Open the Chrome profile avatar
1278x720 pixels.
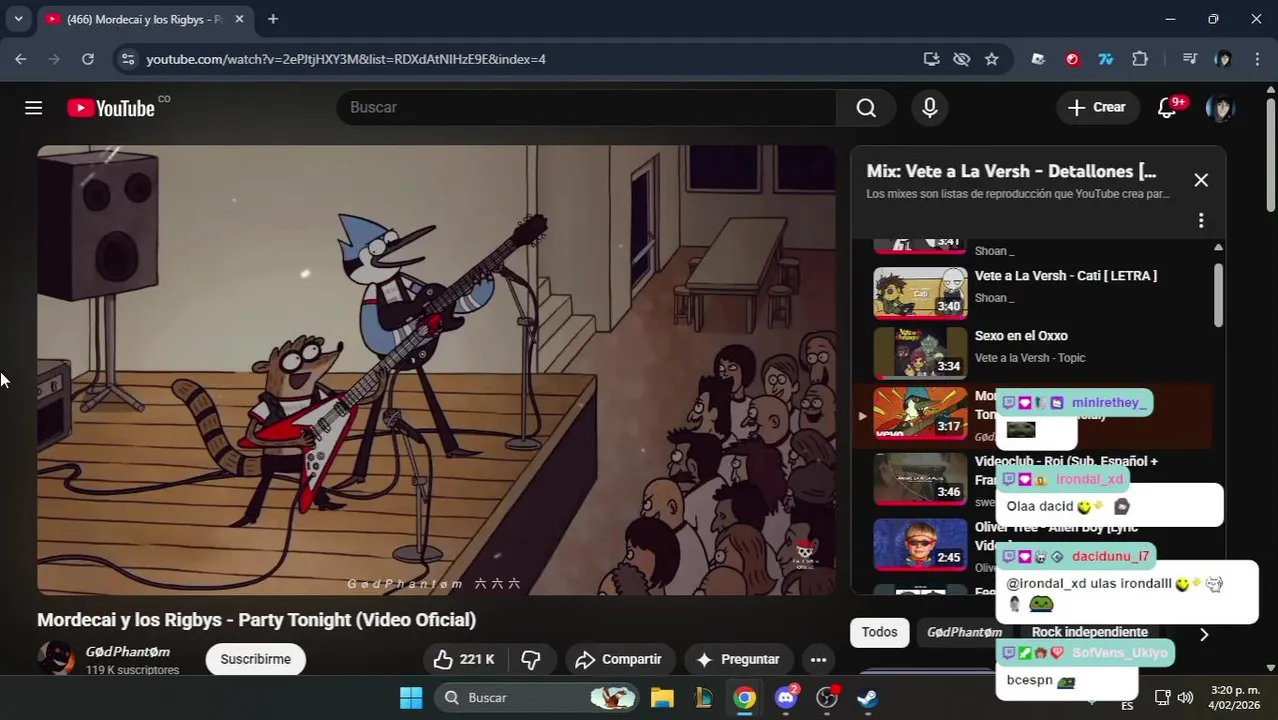pos(1223,59)
